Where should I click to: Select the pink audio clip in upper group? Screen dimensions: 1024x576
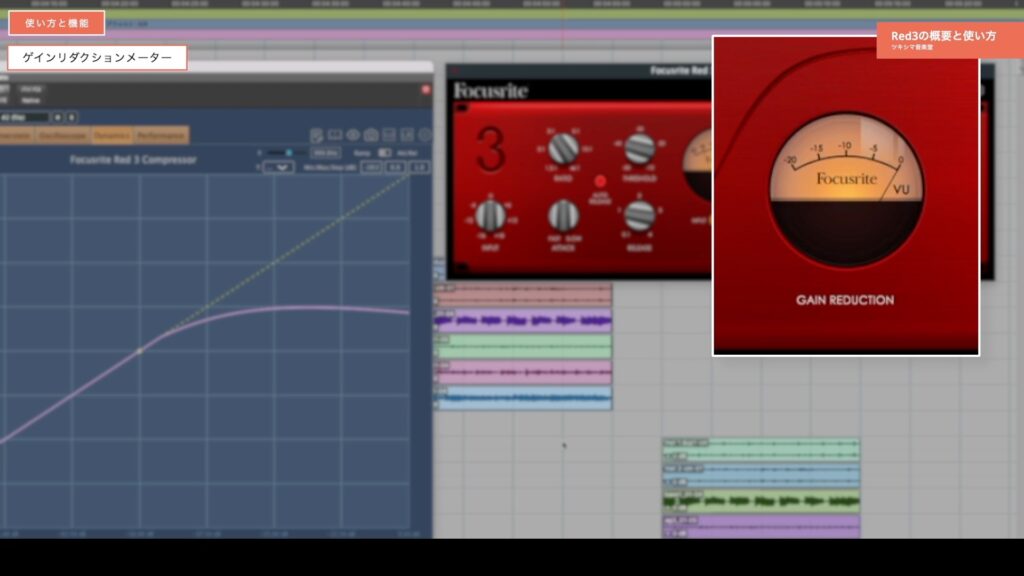[523, 372]
